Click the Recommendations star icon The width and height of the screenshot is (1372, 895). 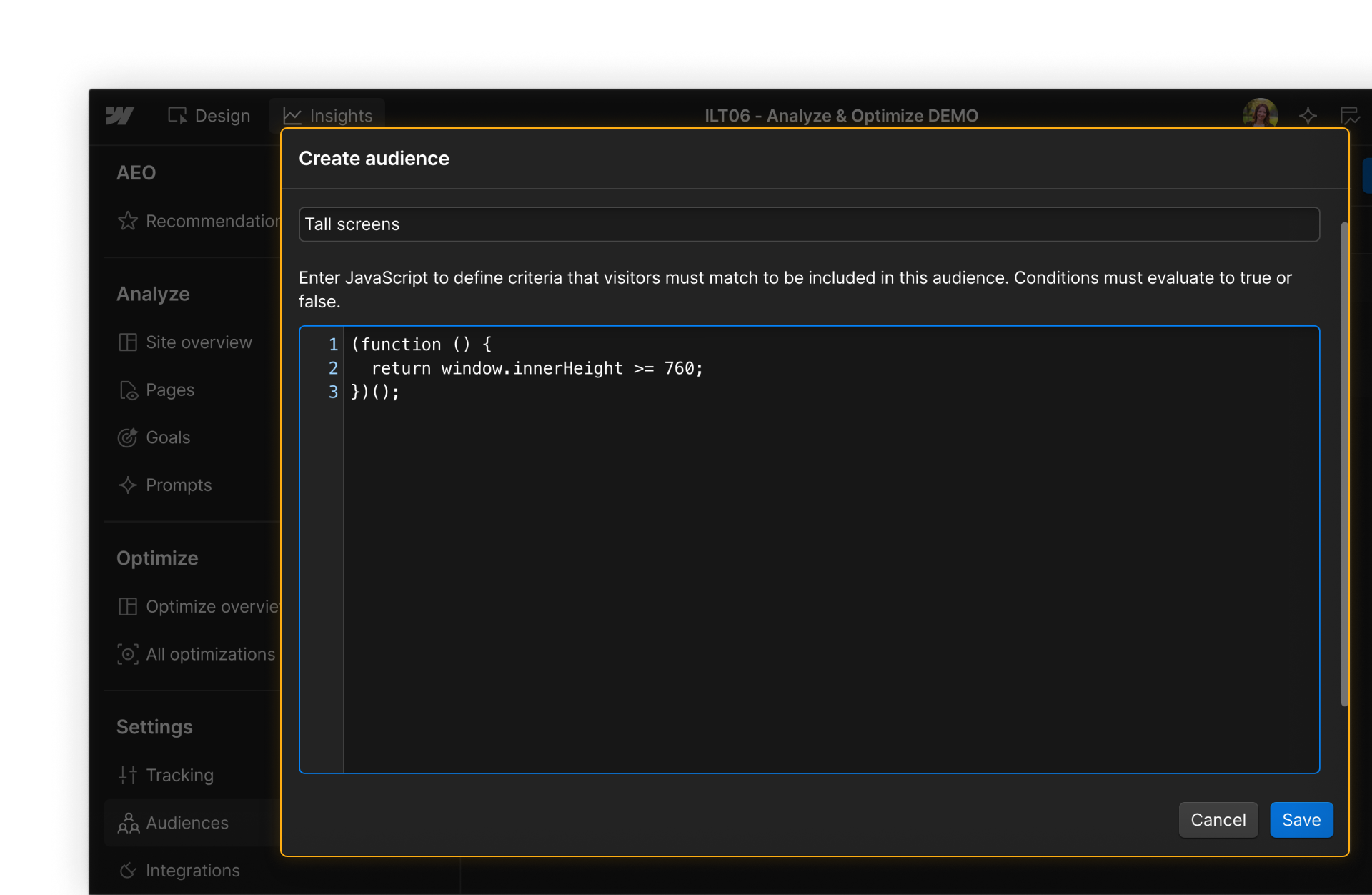[128, 221]
